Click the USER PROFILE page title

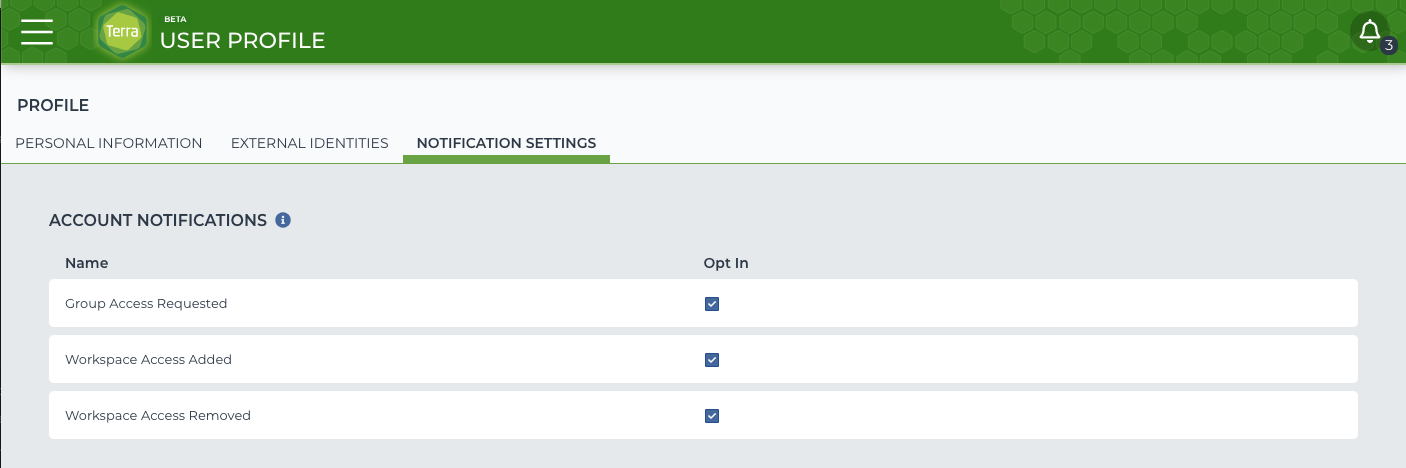point(243,41)
